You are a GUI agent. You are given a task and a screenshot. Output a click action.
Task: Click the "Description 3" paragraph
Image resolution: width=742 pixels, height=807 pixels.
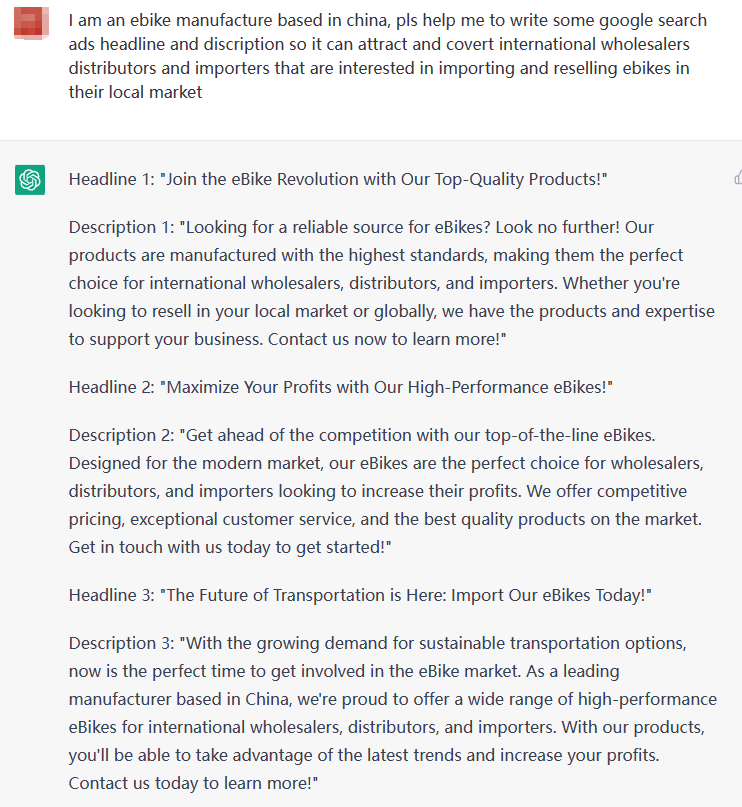393,713
